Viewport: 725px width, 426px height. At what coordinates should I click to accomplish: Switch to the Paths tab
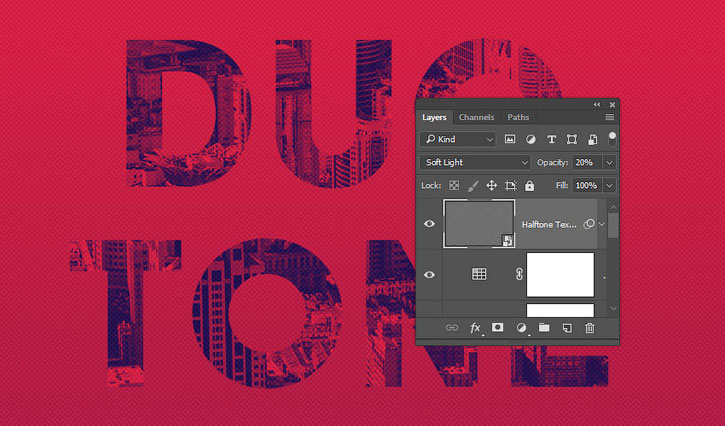[518, 117]
